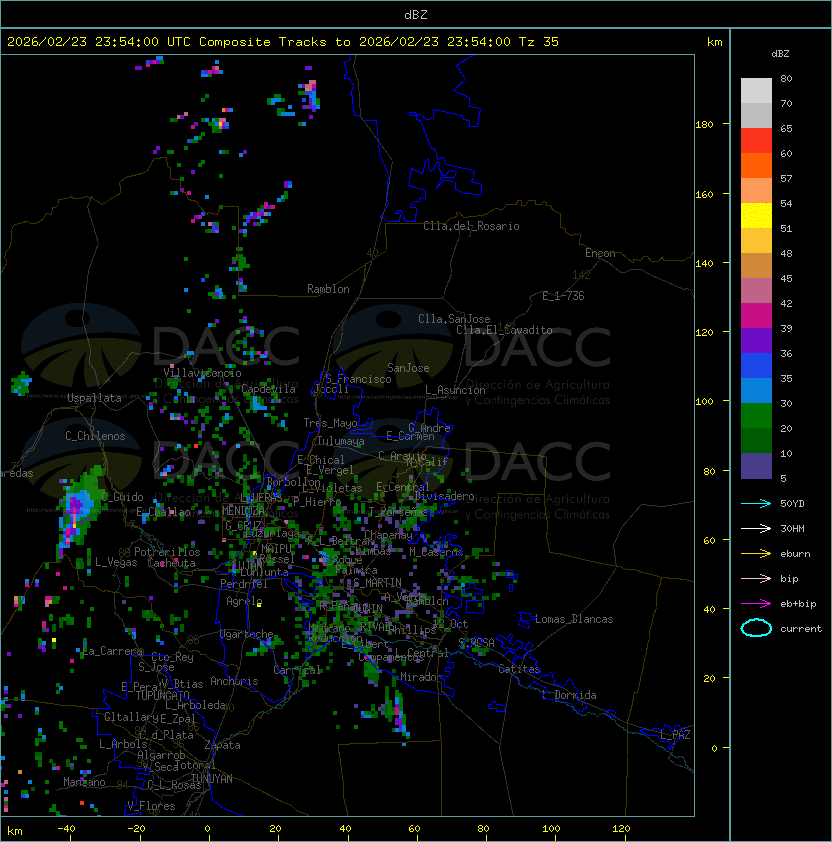Click the 'La_Carrera' map label

113,651
